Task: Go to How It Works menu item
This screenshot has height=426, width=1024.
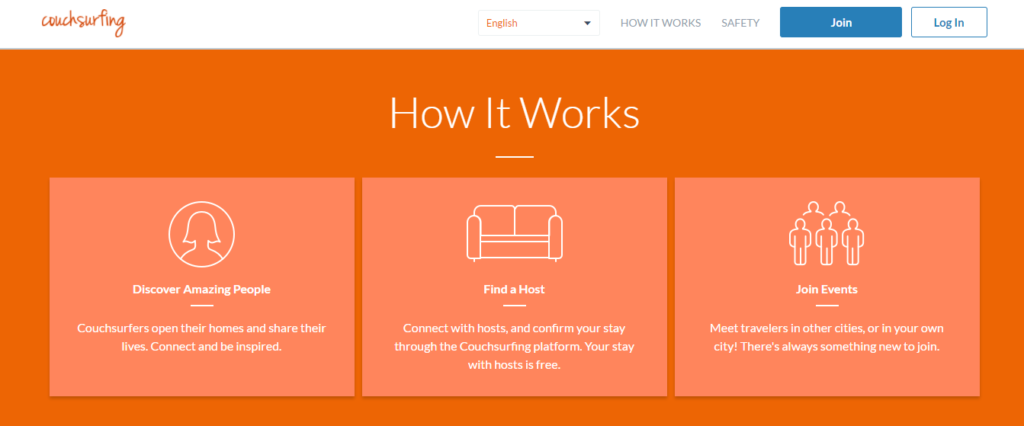Action: pyautogui.click(x=660, y=23)
